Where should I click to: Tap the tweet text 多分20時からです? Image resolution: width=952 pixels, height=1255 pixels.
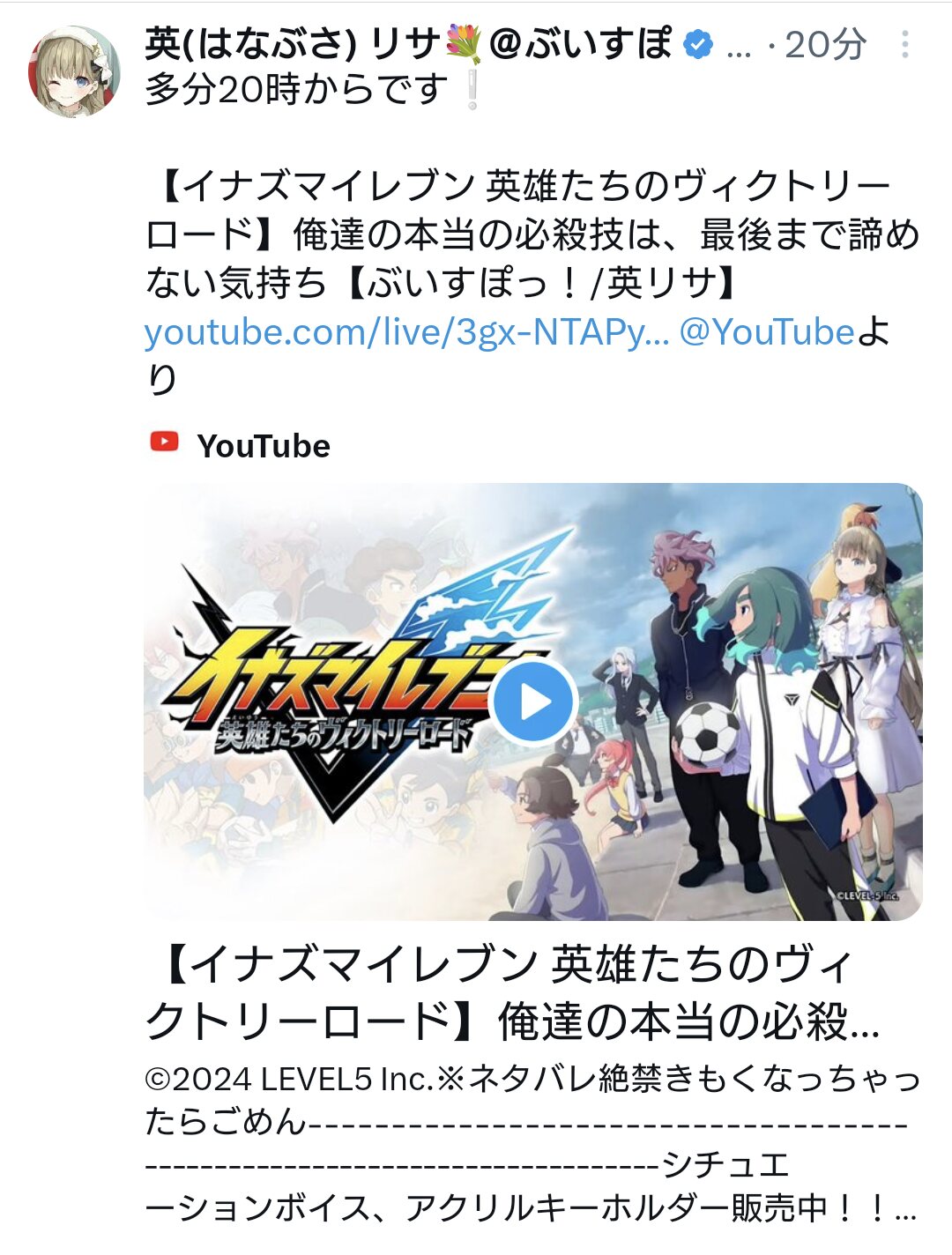[x=297, y=90]
